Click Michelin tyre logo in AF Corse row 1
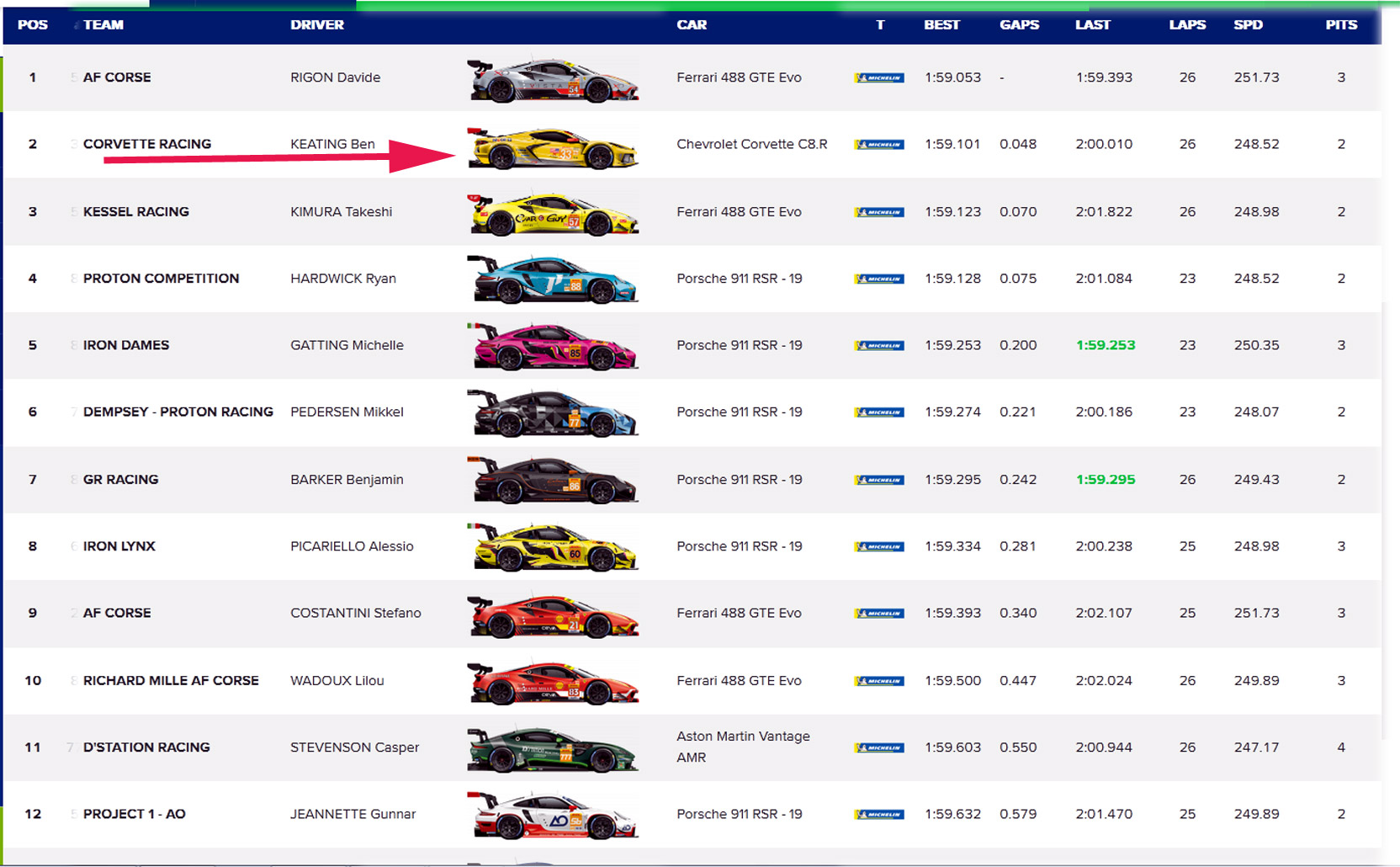 tap(879, 77)
